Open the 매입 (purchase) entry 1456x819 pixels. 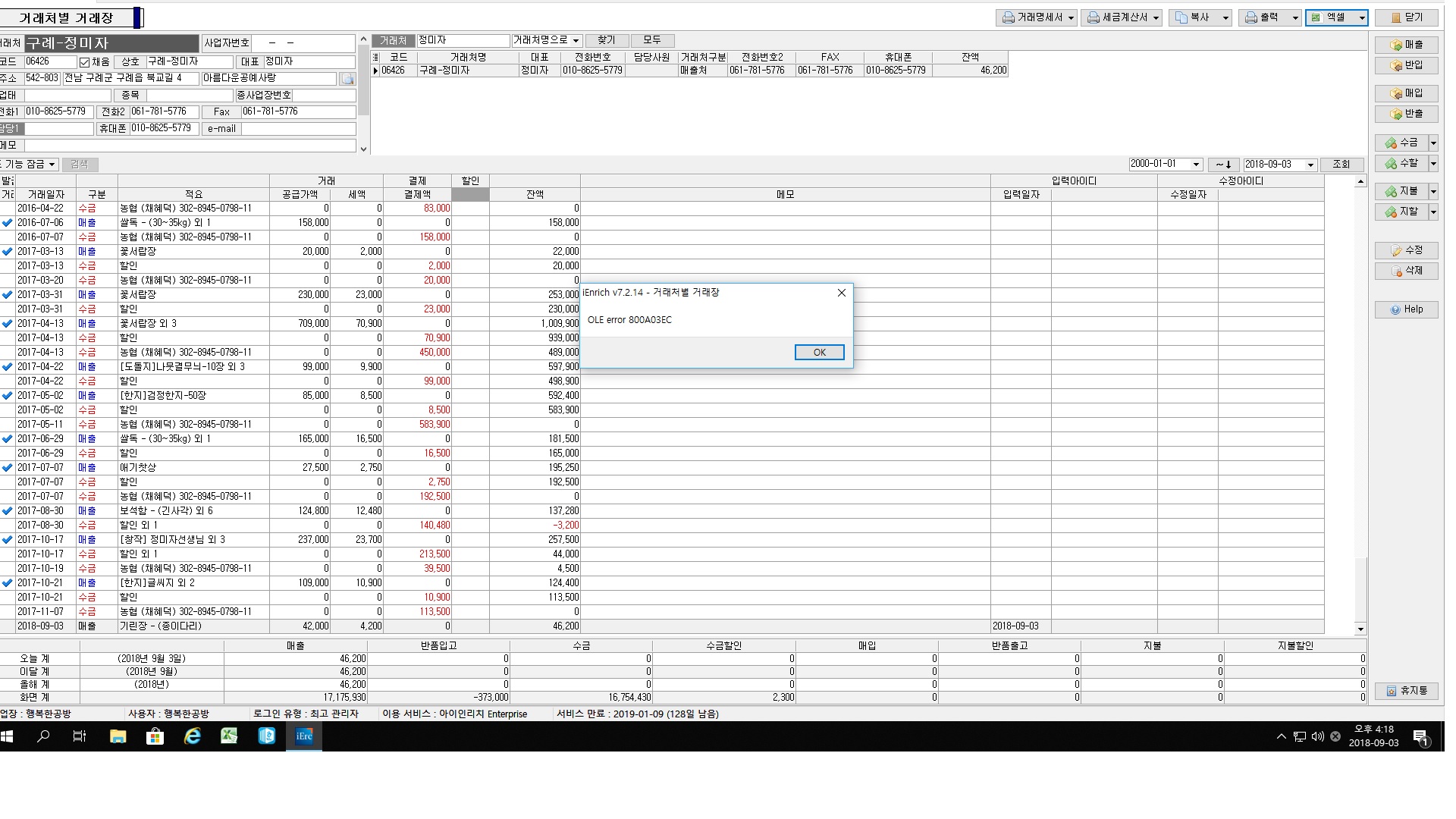pos(1406,93)
